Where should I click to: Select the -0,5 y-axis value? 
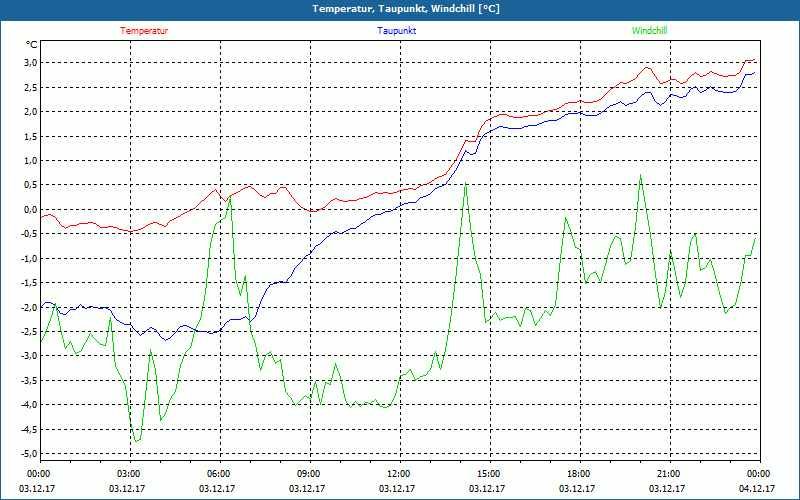tap(30, 234)
